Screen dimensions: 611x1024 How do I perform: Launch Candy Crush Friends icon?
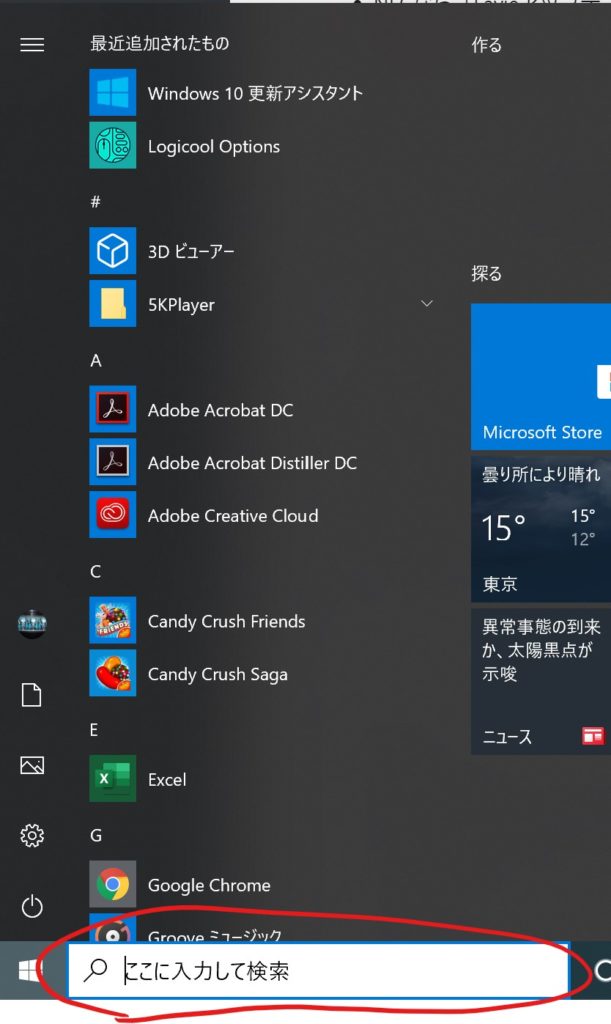(x=113, y=620)
